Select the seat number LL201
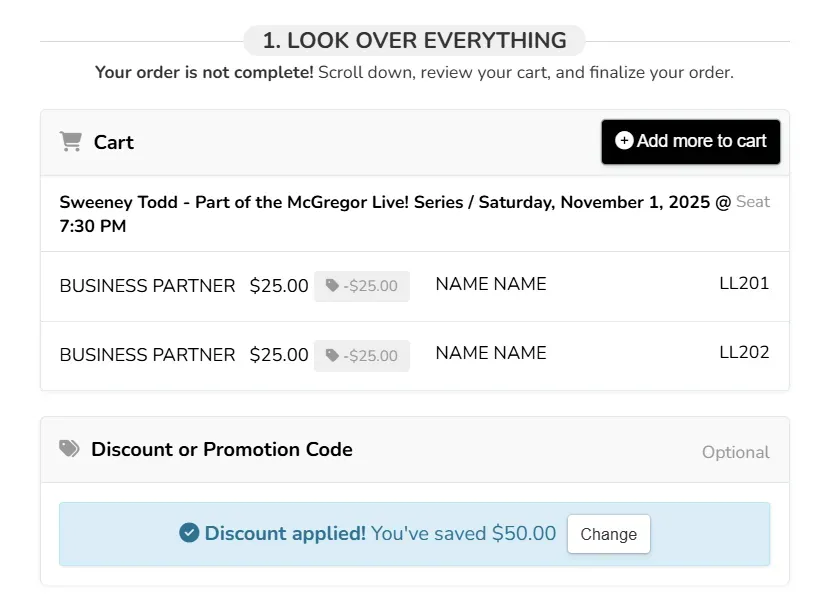Image resolution: width=818 pixels, height=599 pixels. [744, 284]
